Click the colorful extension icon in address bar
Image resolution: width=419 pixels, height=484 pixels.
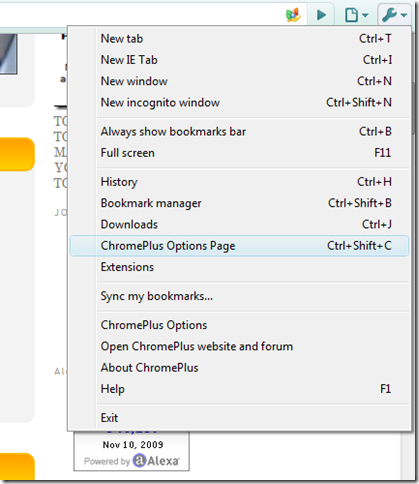(x=293, y=15)
